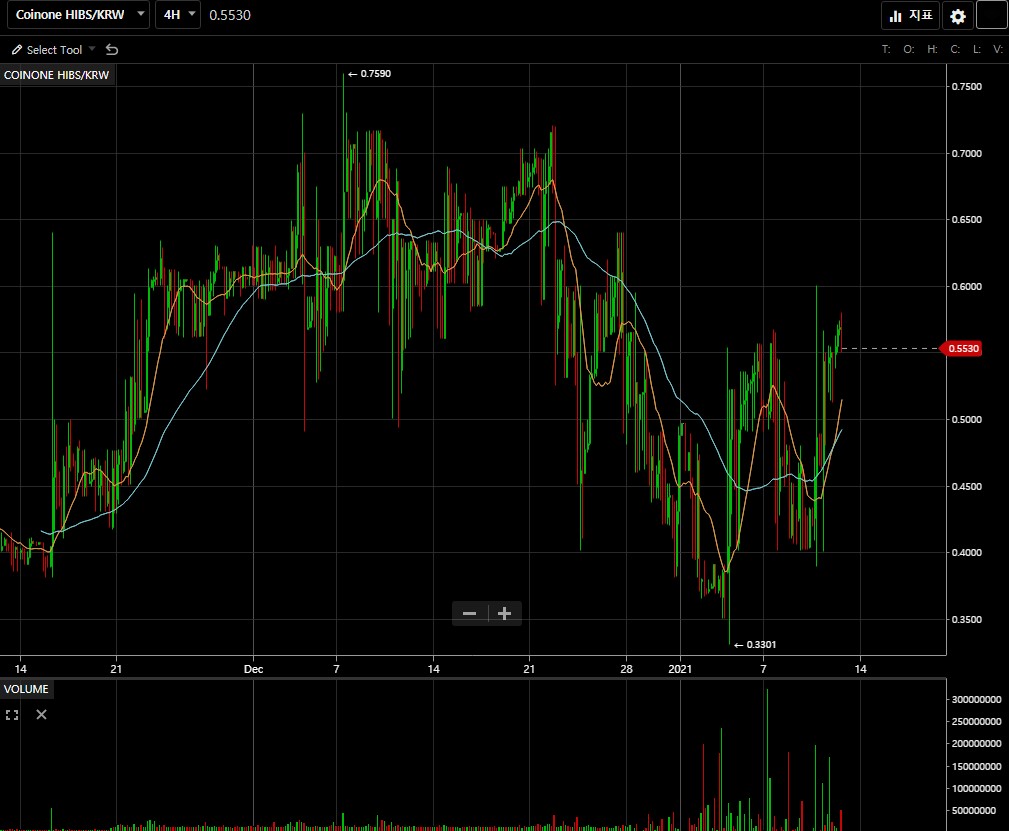Click the COINONE HIBS/KRW chart label

[x=57, y=75]
